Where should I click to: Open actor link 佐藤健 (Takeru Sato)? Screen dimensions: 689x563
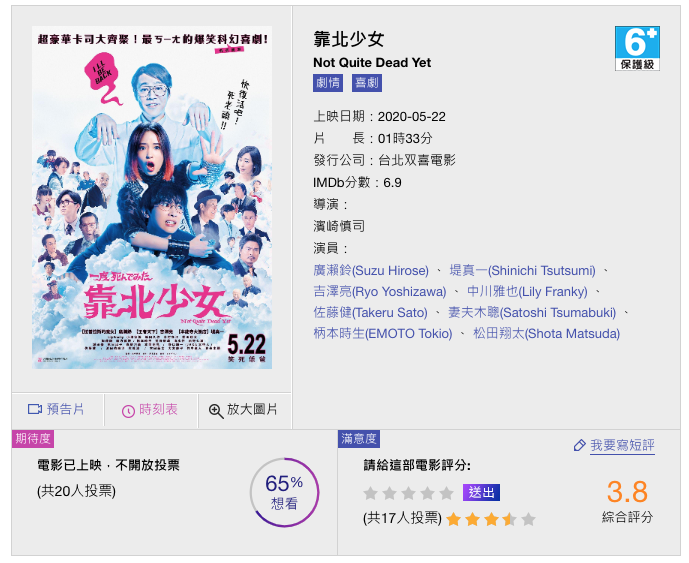[x=370, y=312]
